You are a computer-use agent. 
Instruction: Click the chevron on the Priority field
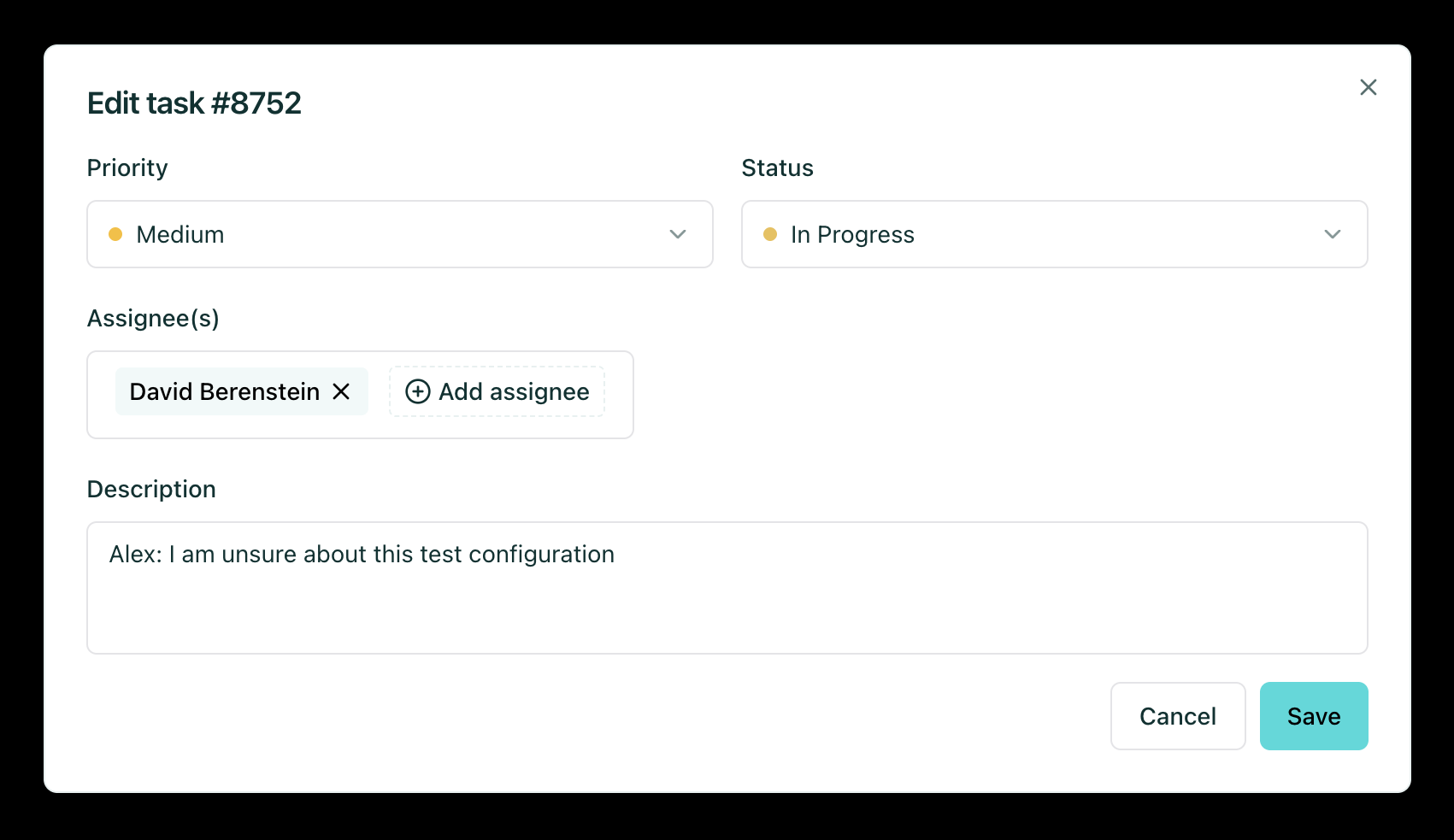677,234
